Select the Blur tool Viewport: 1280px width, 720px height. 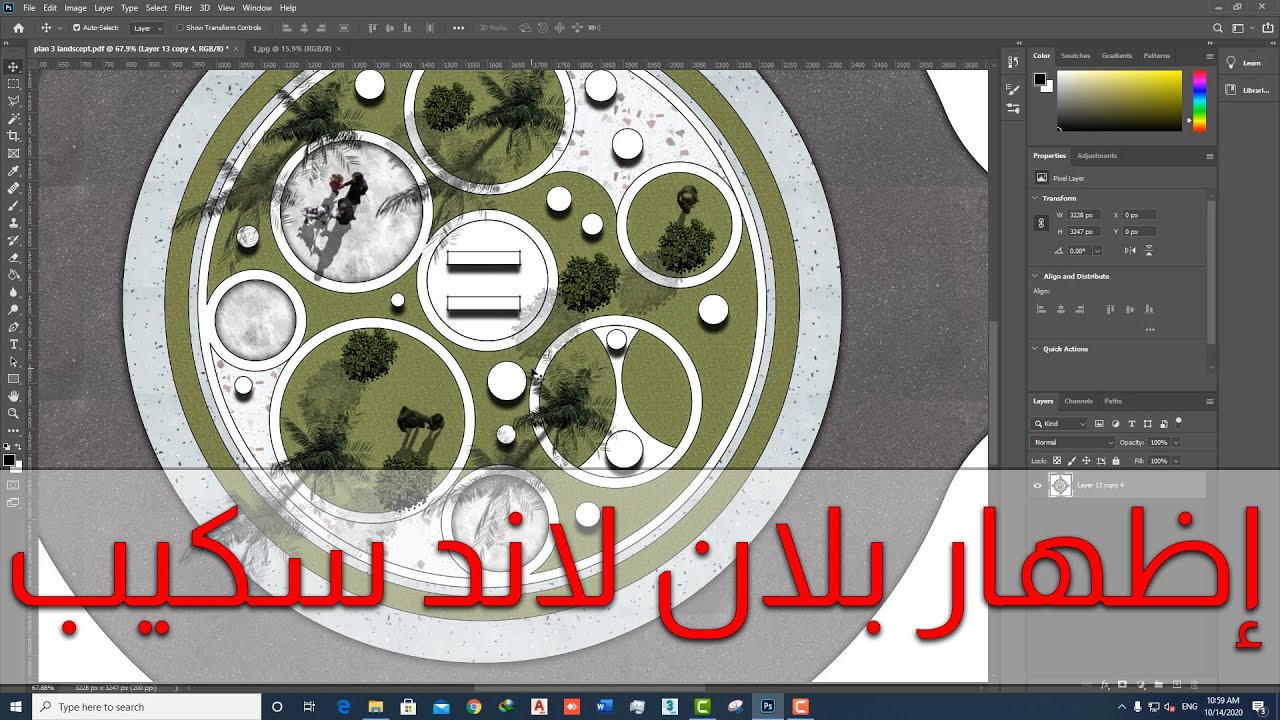coord(13,292)
